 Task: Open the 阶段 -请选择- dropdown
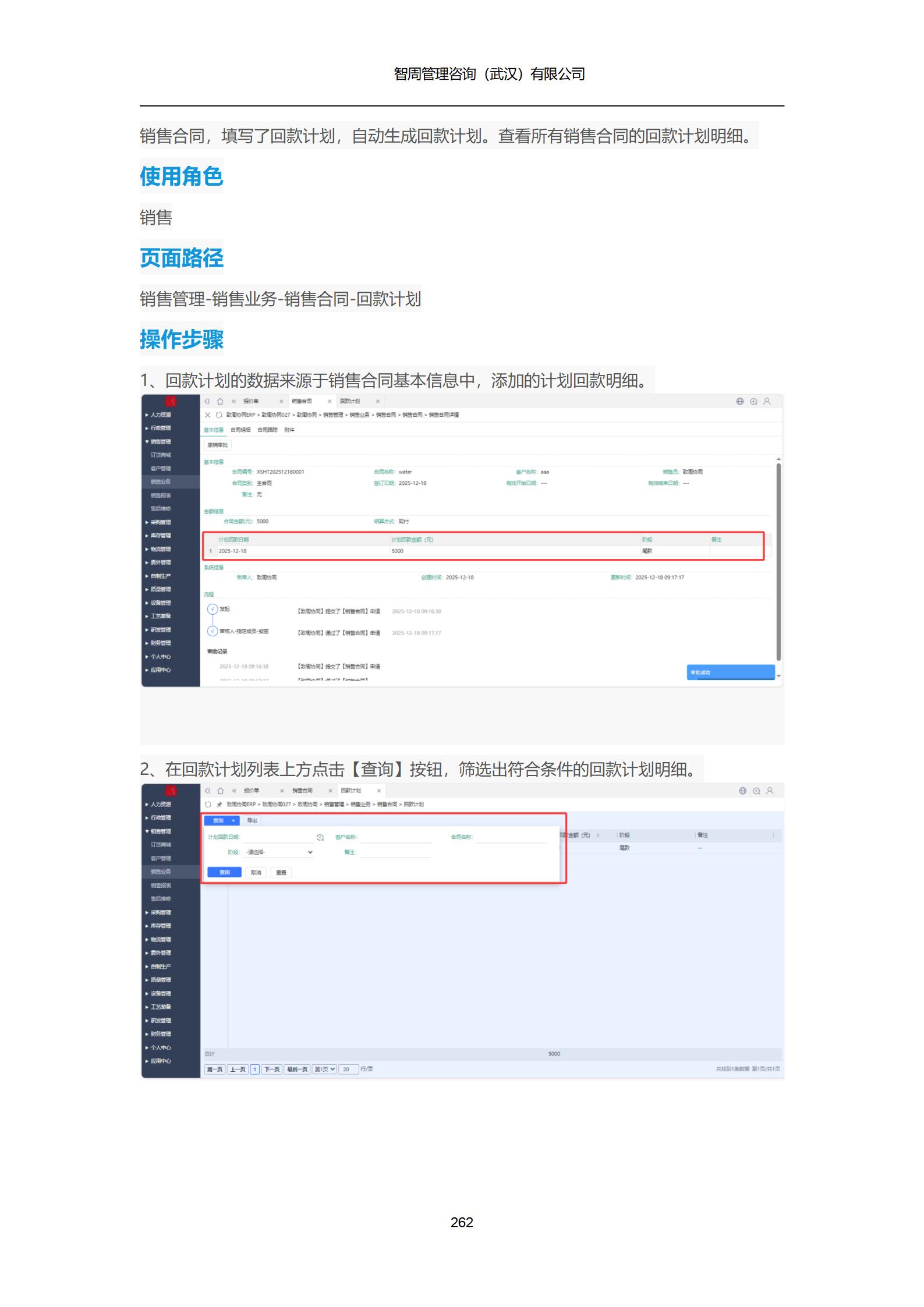(279, 852)
